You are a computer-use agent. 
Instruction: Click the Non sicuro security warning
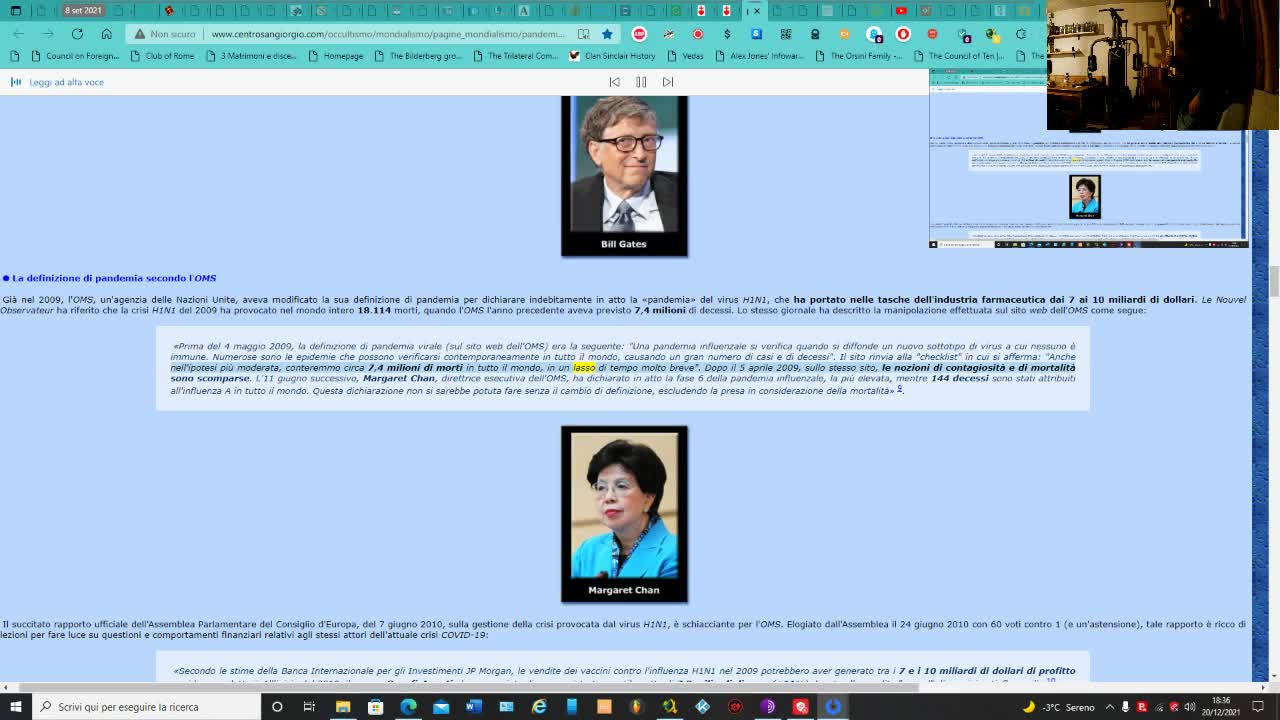pos(165,34)
